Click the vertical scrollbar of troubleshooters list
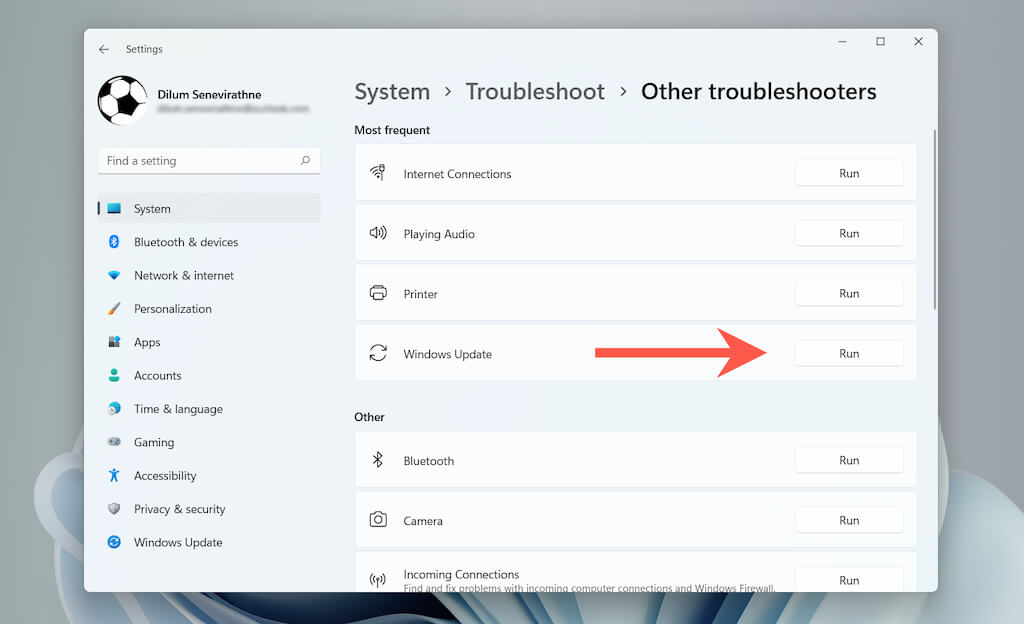1024x624 pixels. coord(935,219)
